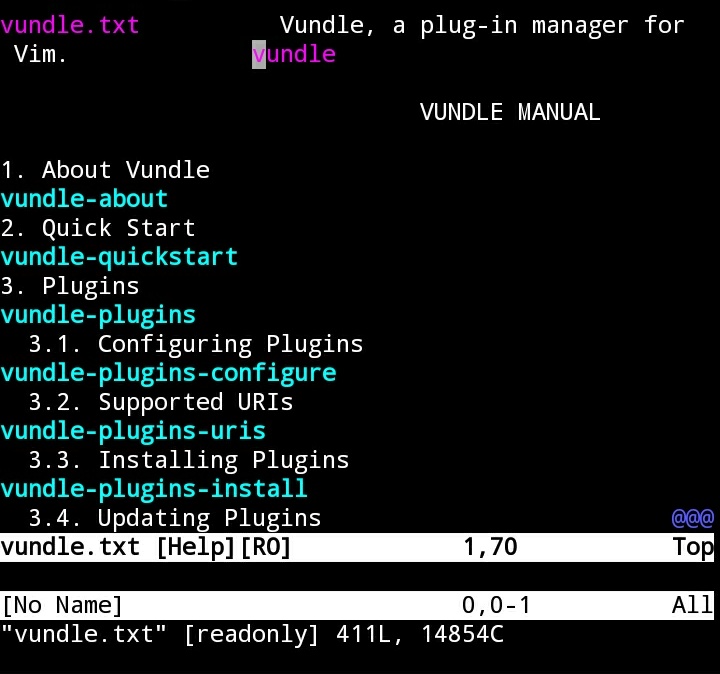
Task: Click the 'Vim.' word on second line
Action: tap(40, 54)
